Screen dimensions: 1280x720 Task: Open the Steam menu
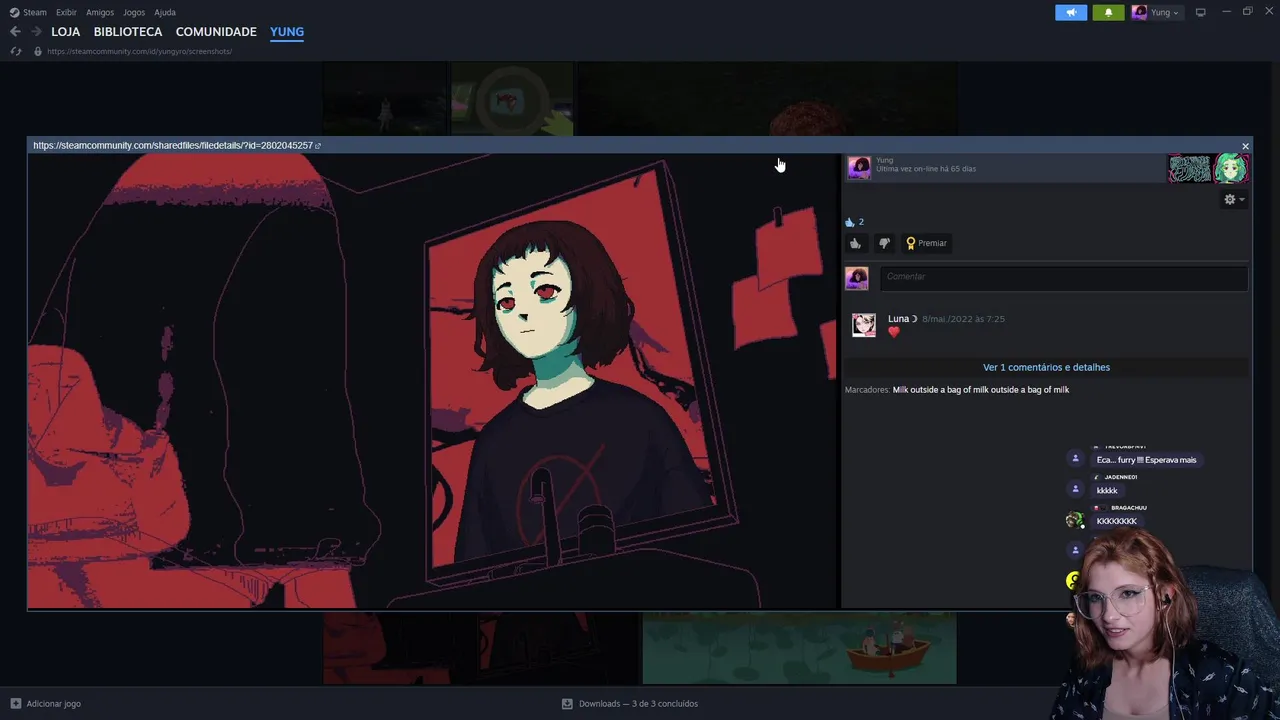(x=28, y=12)
